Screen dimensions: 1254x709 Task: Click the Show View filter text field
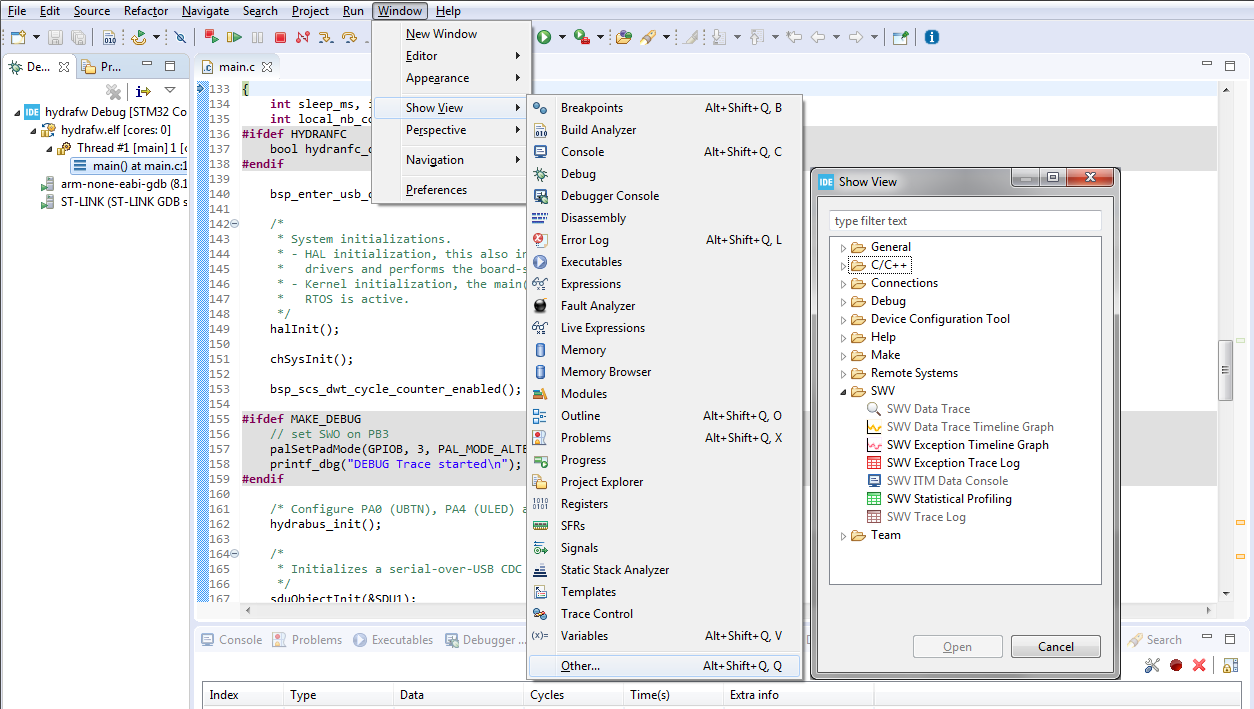(x=964, y=220)
